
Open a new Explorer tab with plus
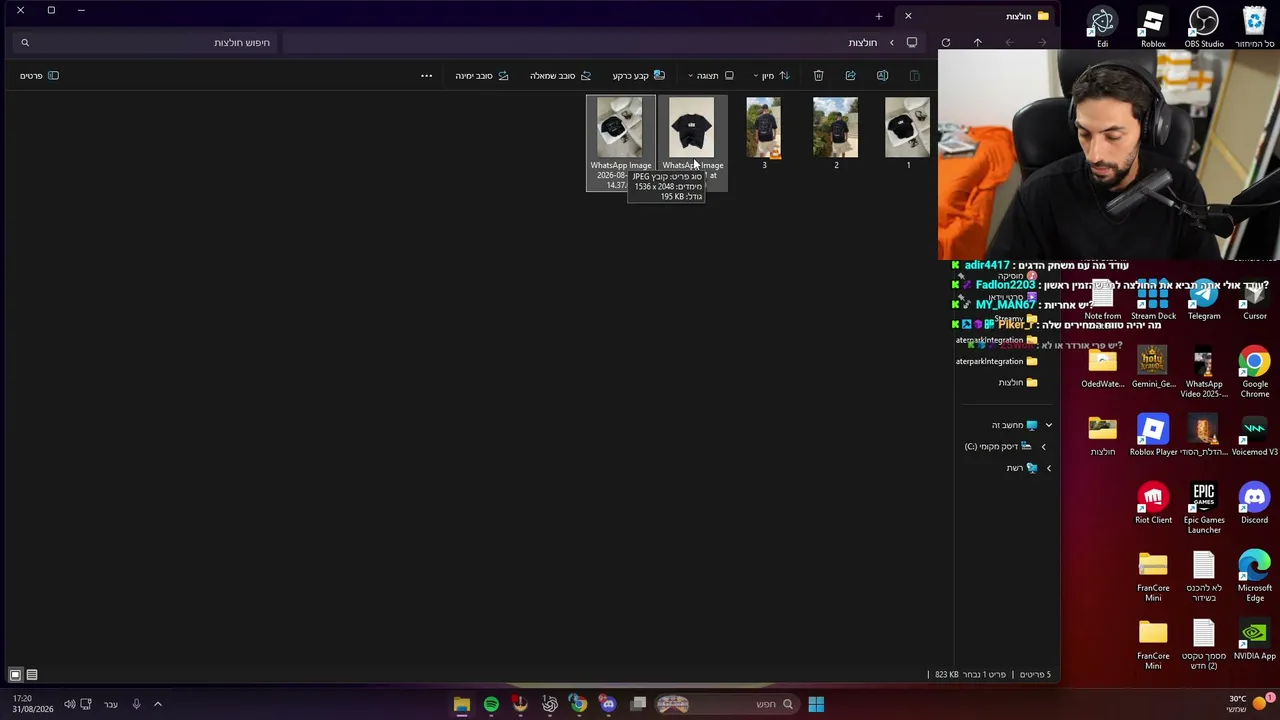878,16
